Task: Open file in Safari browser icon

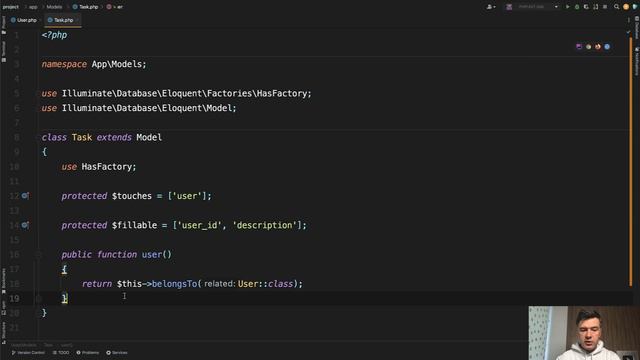Action: (607, 47)
